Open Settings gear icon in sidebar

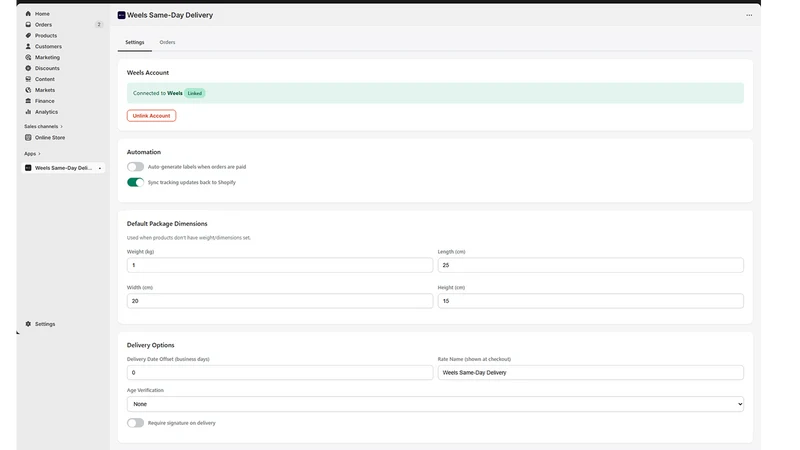coord(28,324)
